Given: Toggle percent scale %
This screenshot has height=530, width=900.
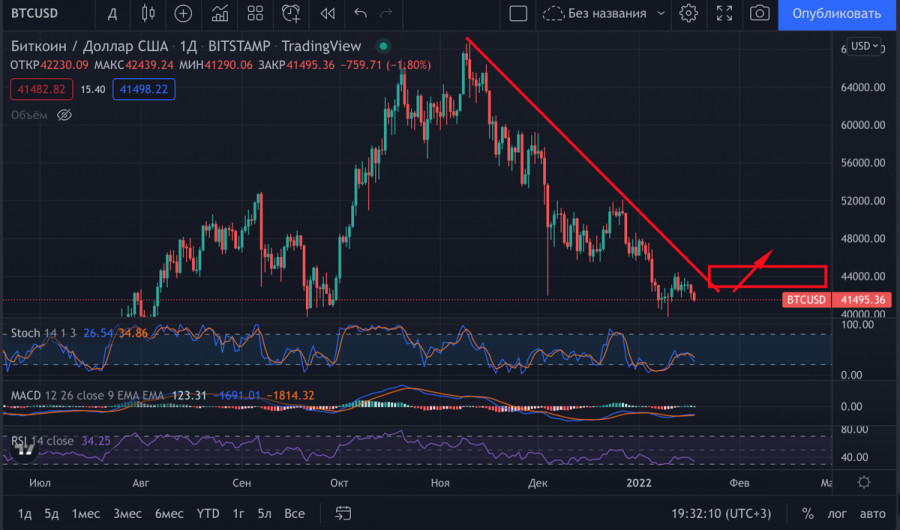Looking at the screenshot, I should tap(808, 513).
